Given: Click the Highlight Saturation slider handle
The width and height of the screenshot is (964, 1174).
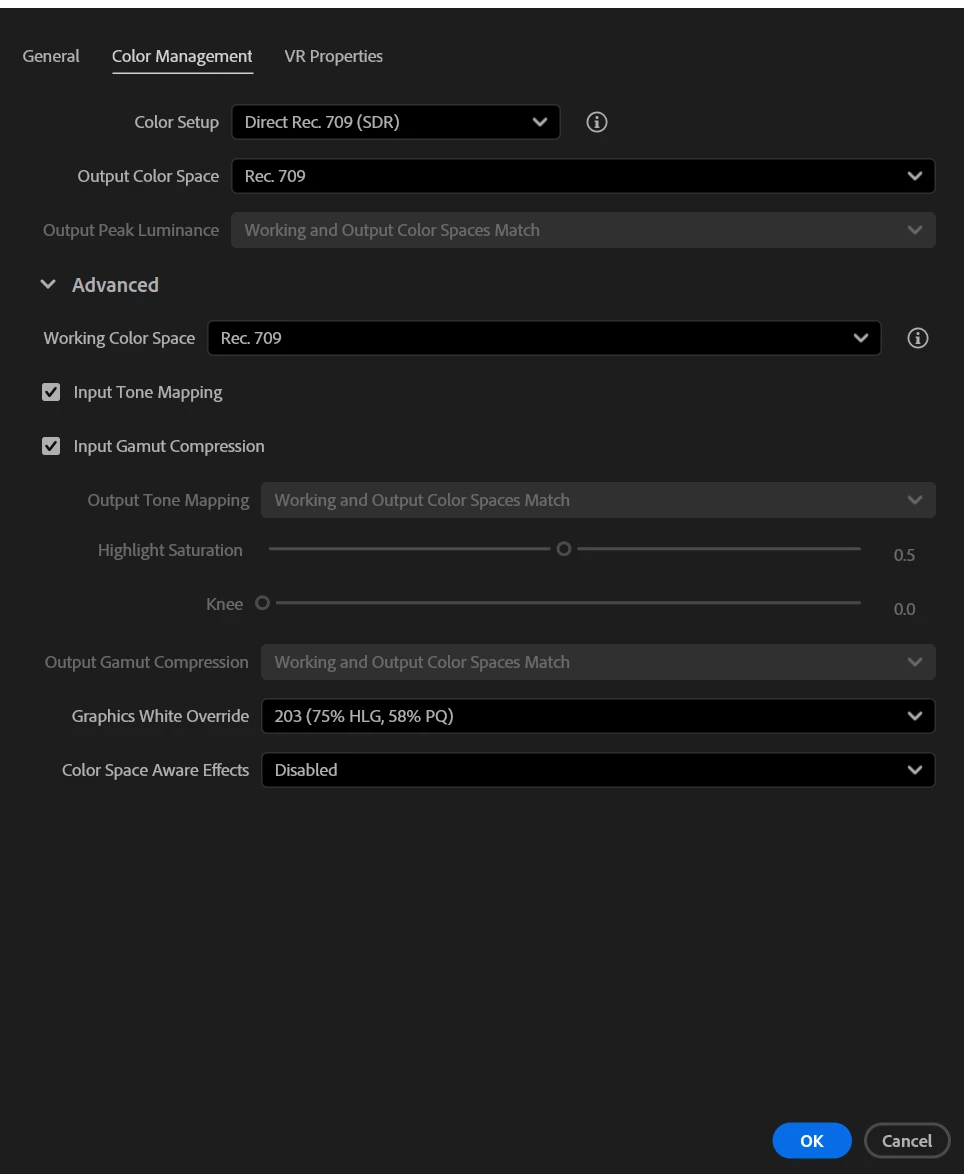Looking at the screenshot, I should tap(564, 549).
